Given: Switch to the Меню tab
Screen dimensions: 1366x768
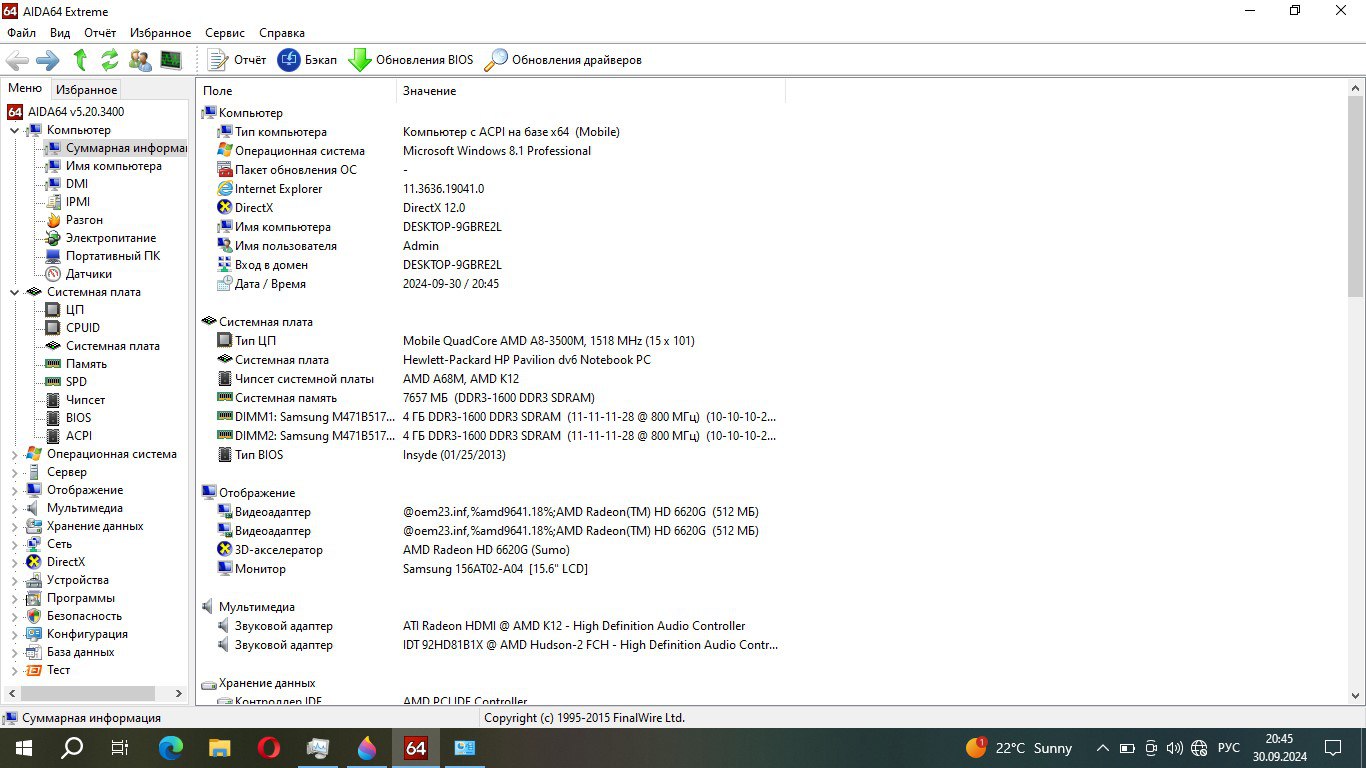Looking at the screenshot, I should pos(25,88).
